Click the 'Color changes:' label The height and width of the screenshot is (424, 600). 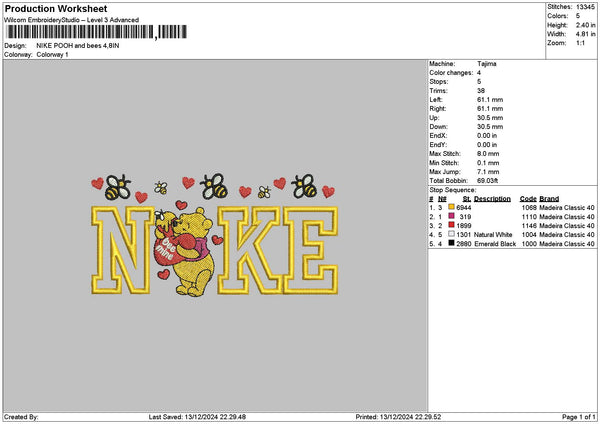(x=451, y=73)
